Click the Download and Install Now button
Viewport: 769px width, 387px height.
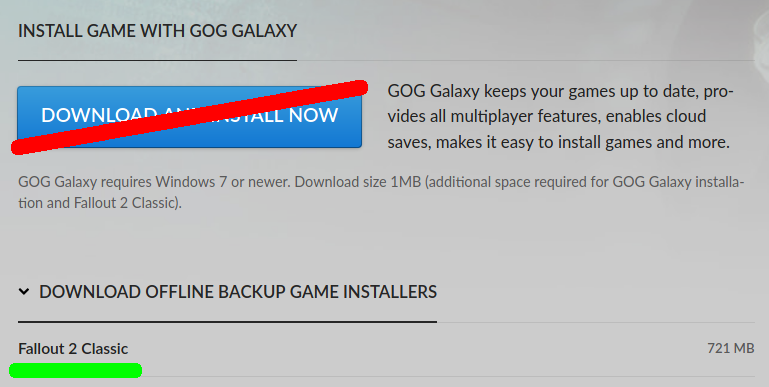click(x=189, y=117)
